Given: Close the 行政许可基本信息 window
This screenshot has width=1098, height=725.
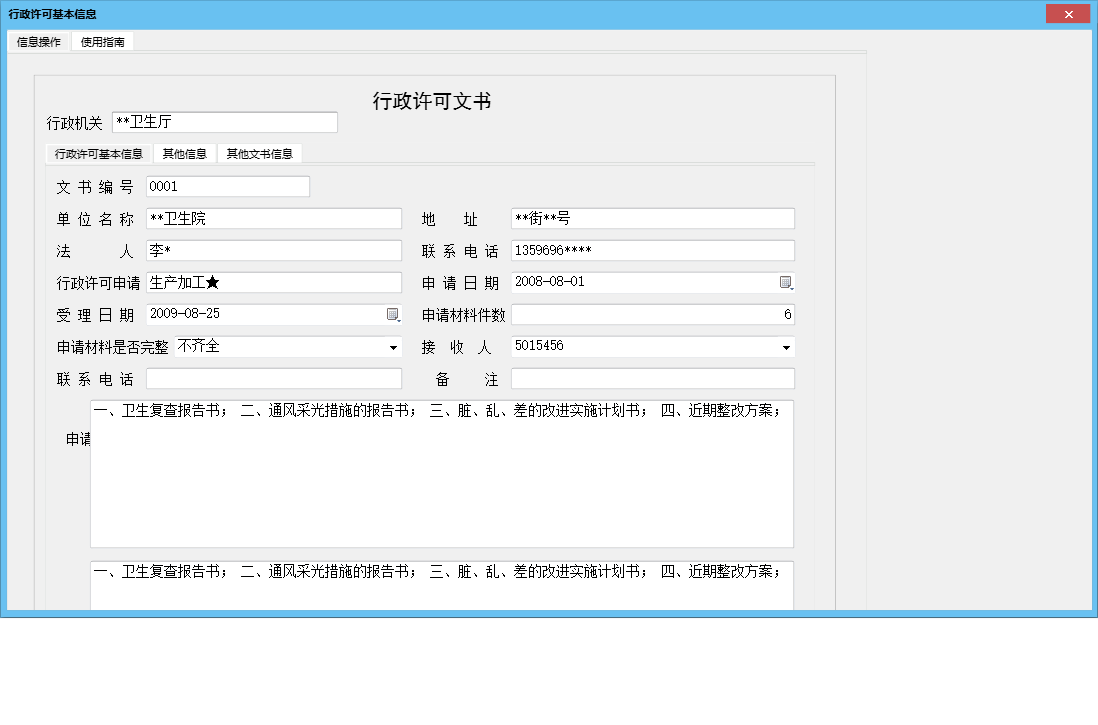Looking at the screenshot, I should click(x=1068, y=13).
